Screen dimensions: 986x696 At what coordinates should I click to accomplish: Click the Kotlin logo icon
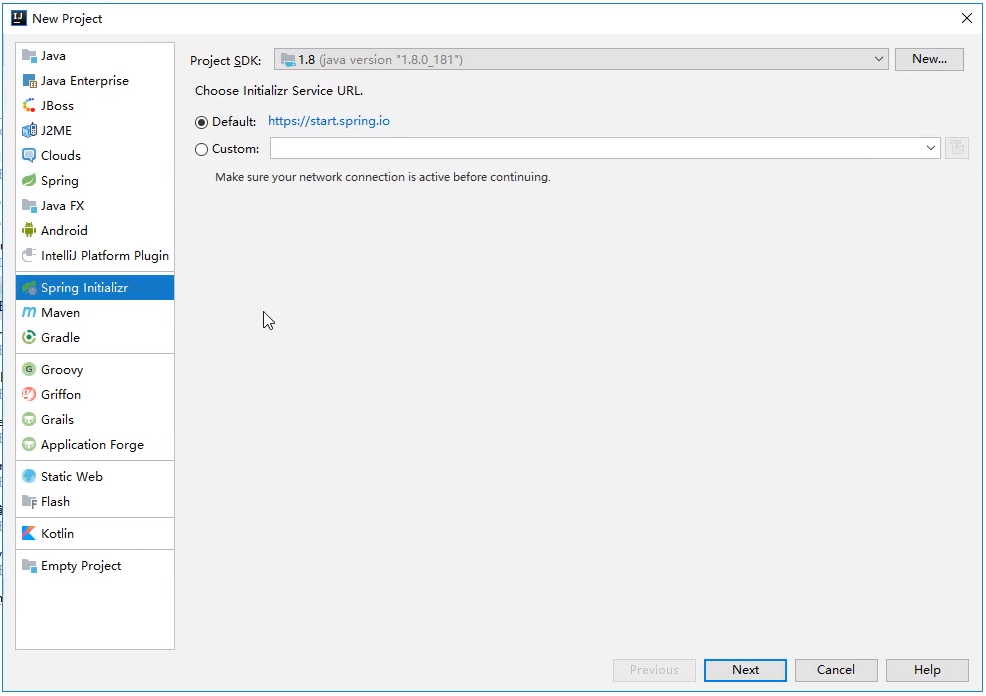pos(29,534)
